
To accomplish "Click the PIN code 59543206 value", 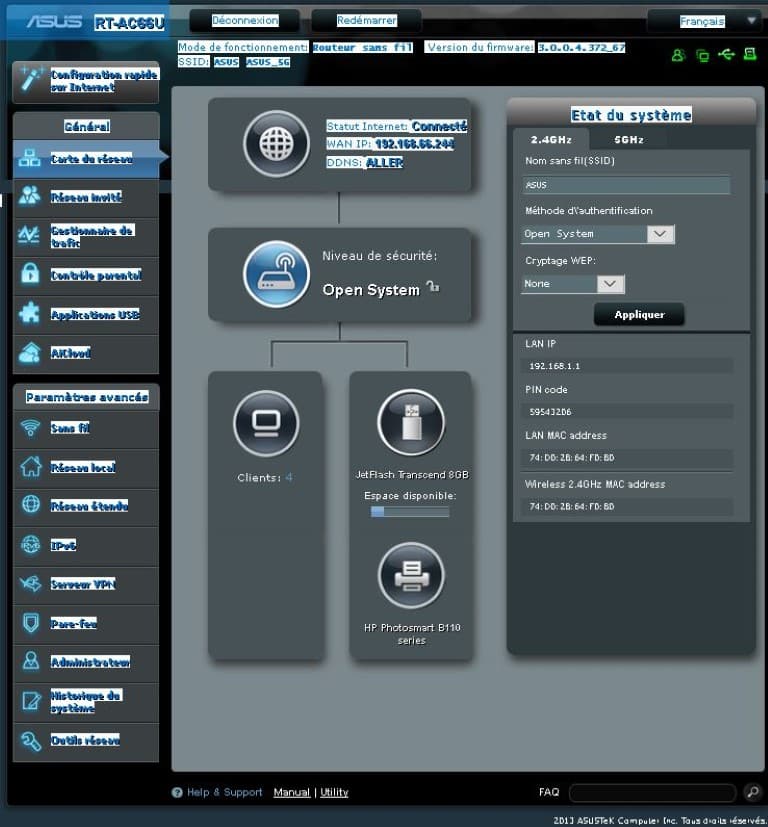I will coord(550,412).
